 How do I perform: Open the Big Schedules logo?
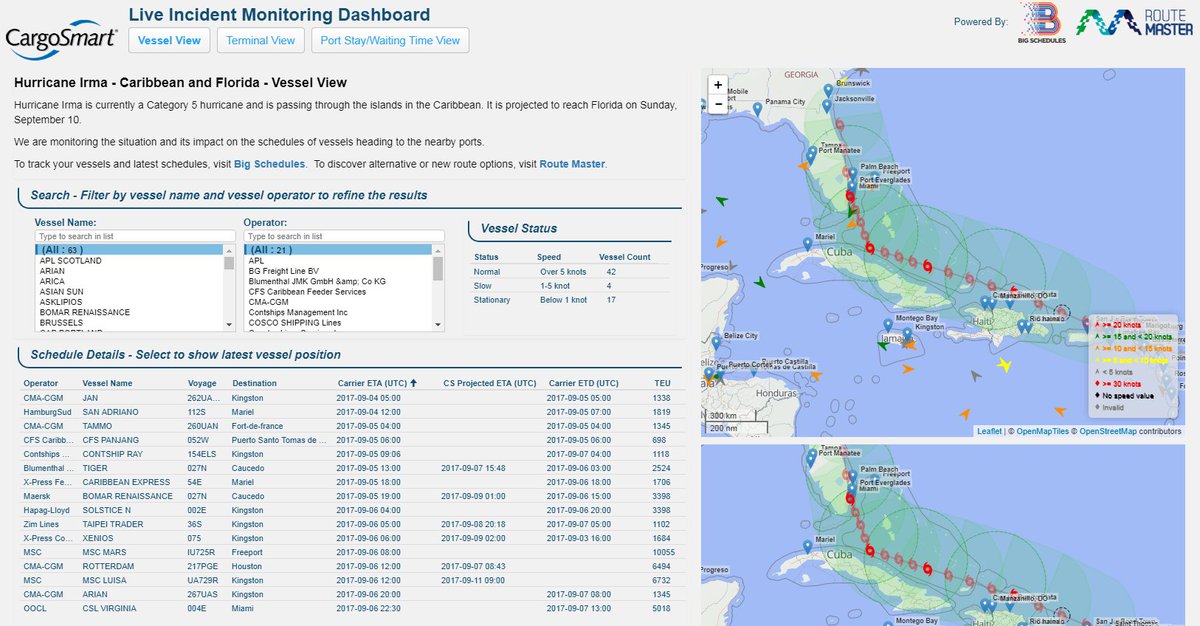pos(1041,24)
